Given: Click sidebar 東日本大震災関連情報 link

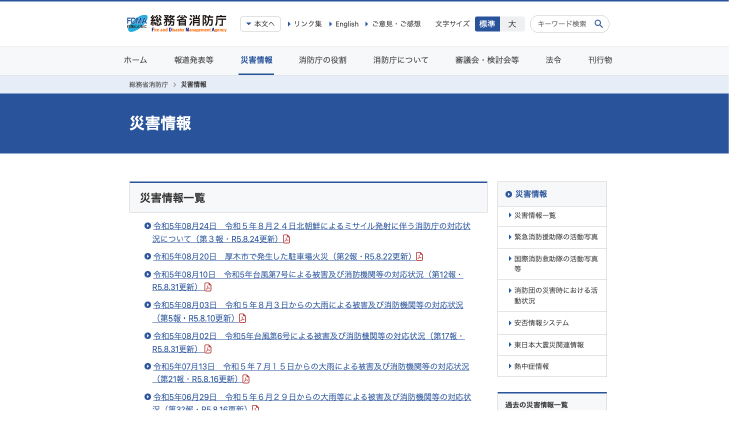Looking at the screenshot, I should [x=549, y=345].
